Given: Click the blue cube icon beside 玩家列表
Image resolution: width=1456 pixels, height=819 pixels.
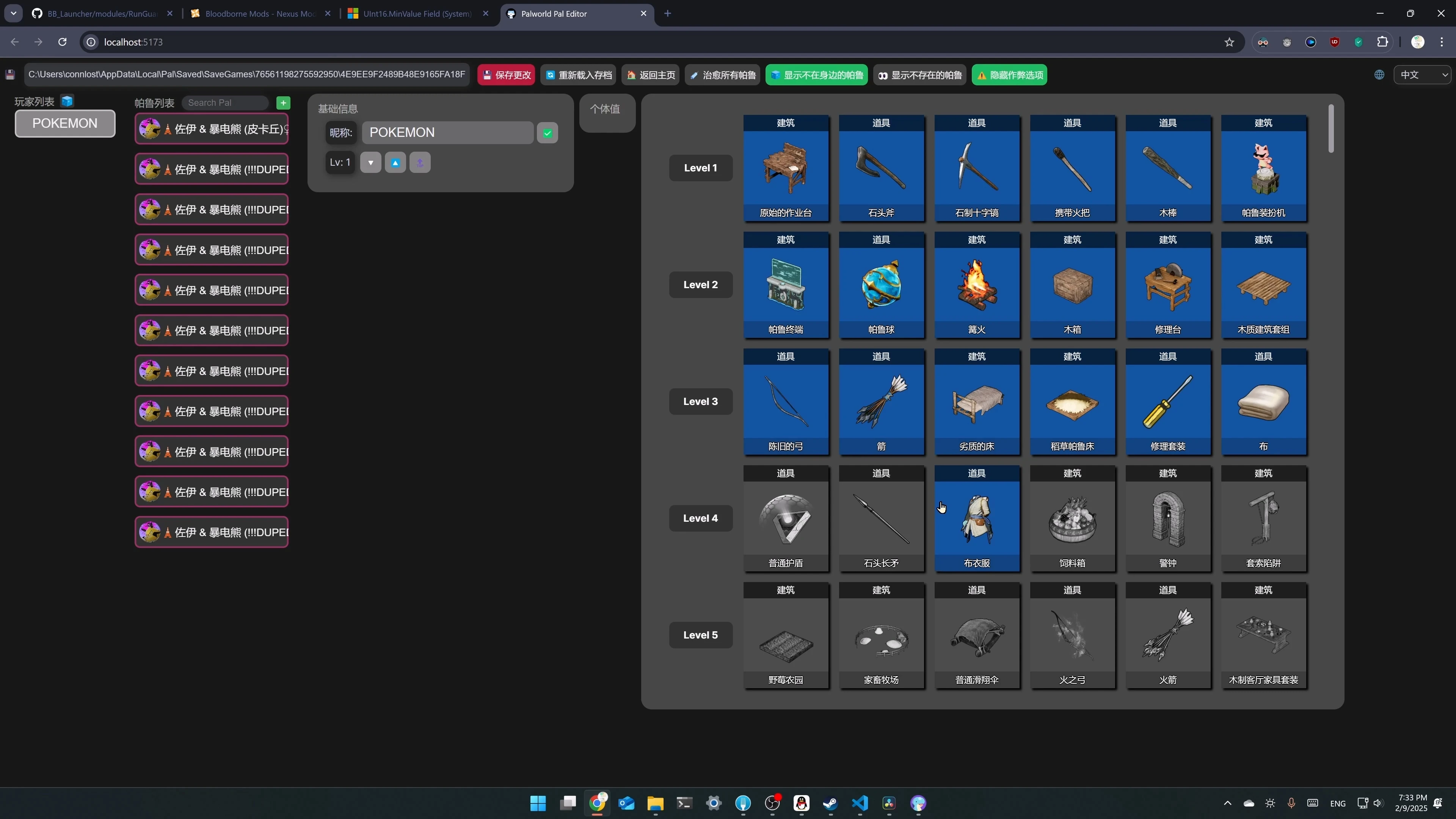Looking at the screenshot, I should pyautogui.click(x=67, y=101).
